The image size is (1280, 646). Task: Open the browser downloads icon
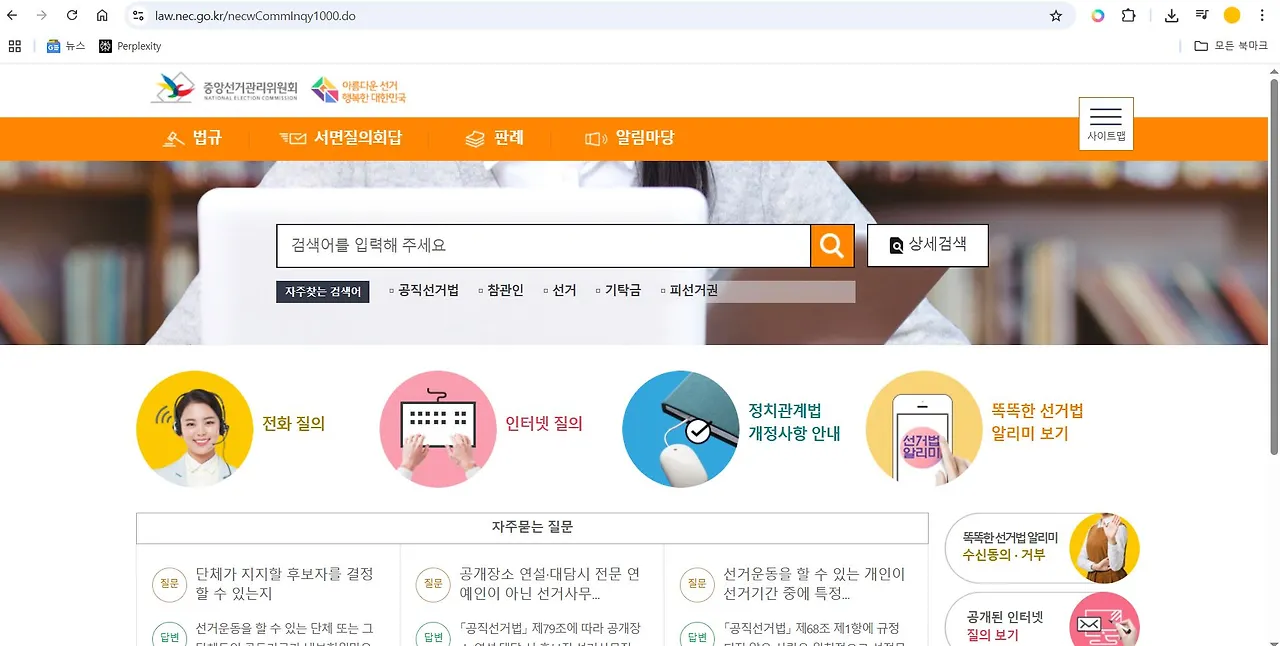pyautogui.click(x=1169, y=15)
